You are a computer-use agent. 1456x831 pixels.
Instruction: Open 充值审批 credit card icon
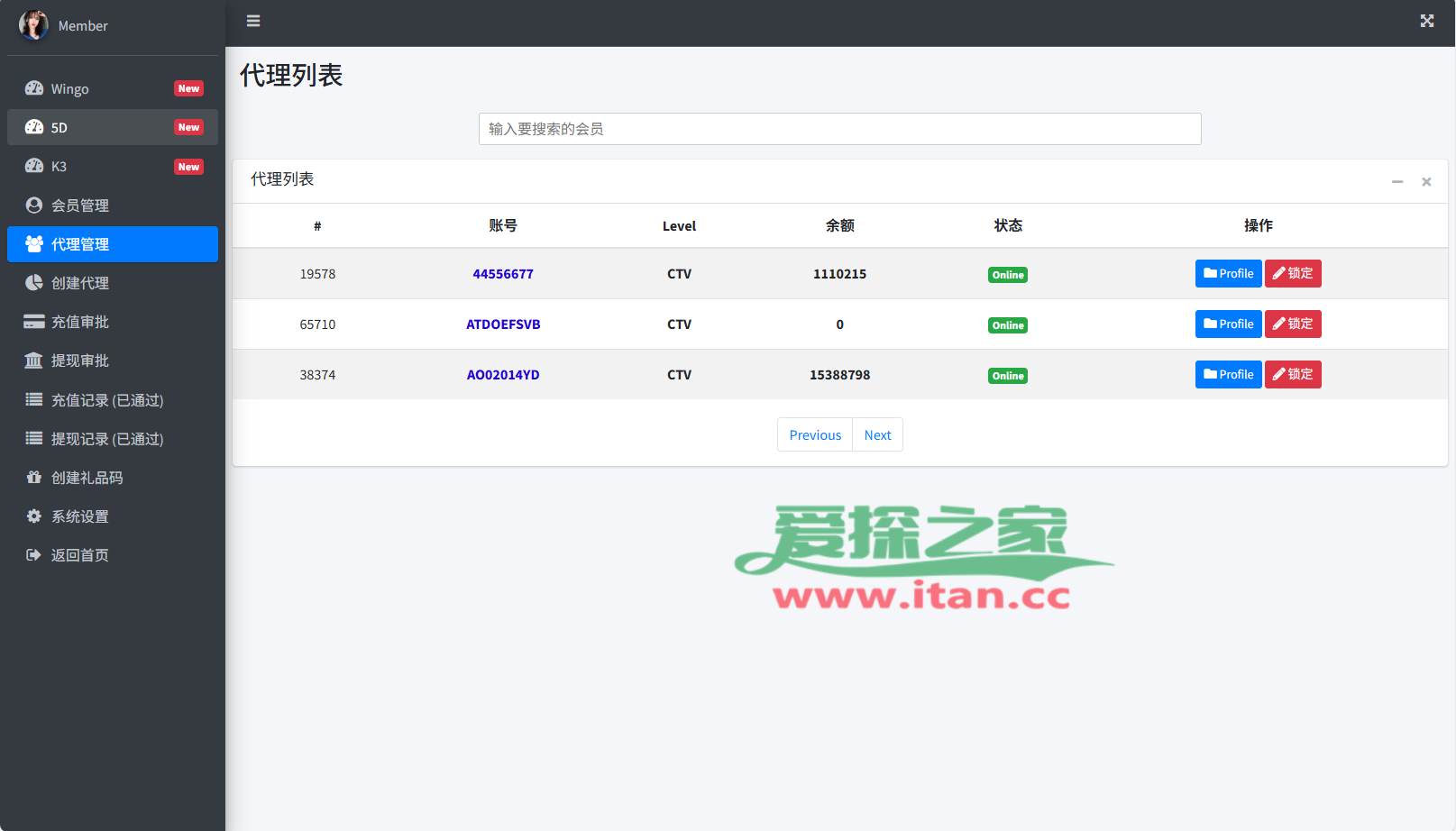pos(34,322)
